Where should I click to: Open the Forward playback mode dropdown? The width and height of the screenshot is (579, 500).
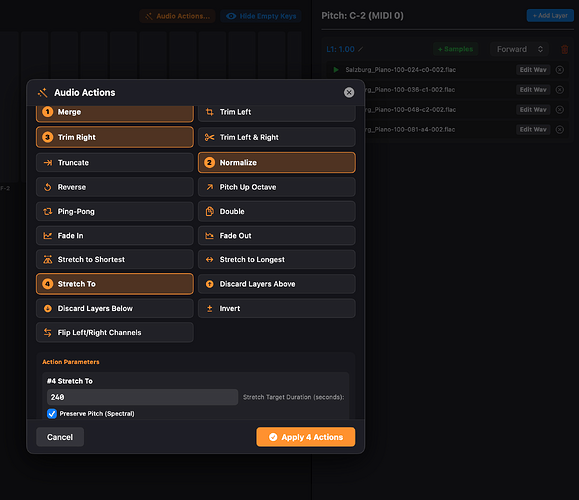pyautogui.click(x=519, y=49)
